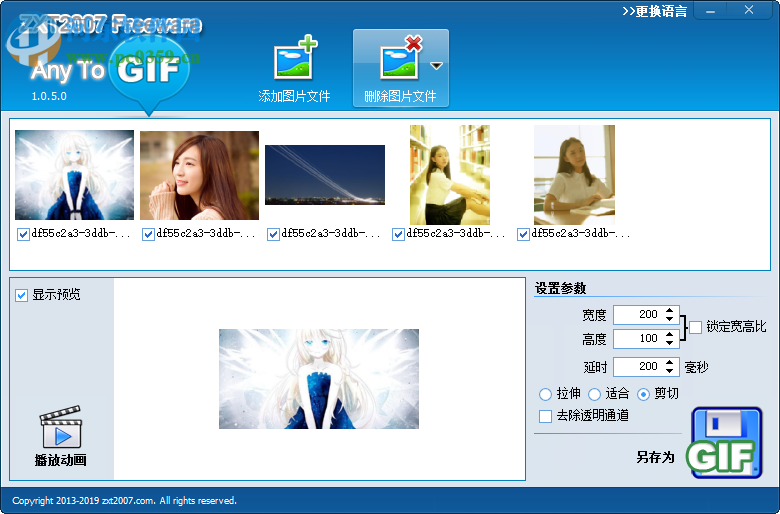The width and height of the screenshot is (780, 514).
Task: Open the change language link
Action: click(x=654, y=11)
